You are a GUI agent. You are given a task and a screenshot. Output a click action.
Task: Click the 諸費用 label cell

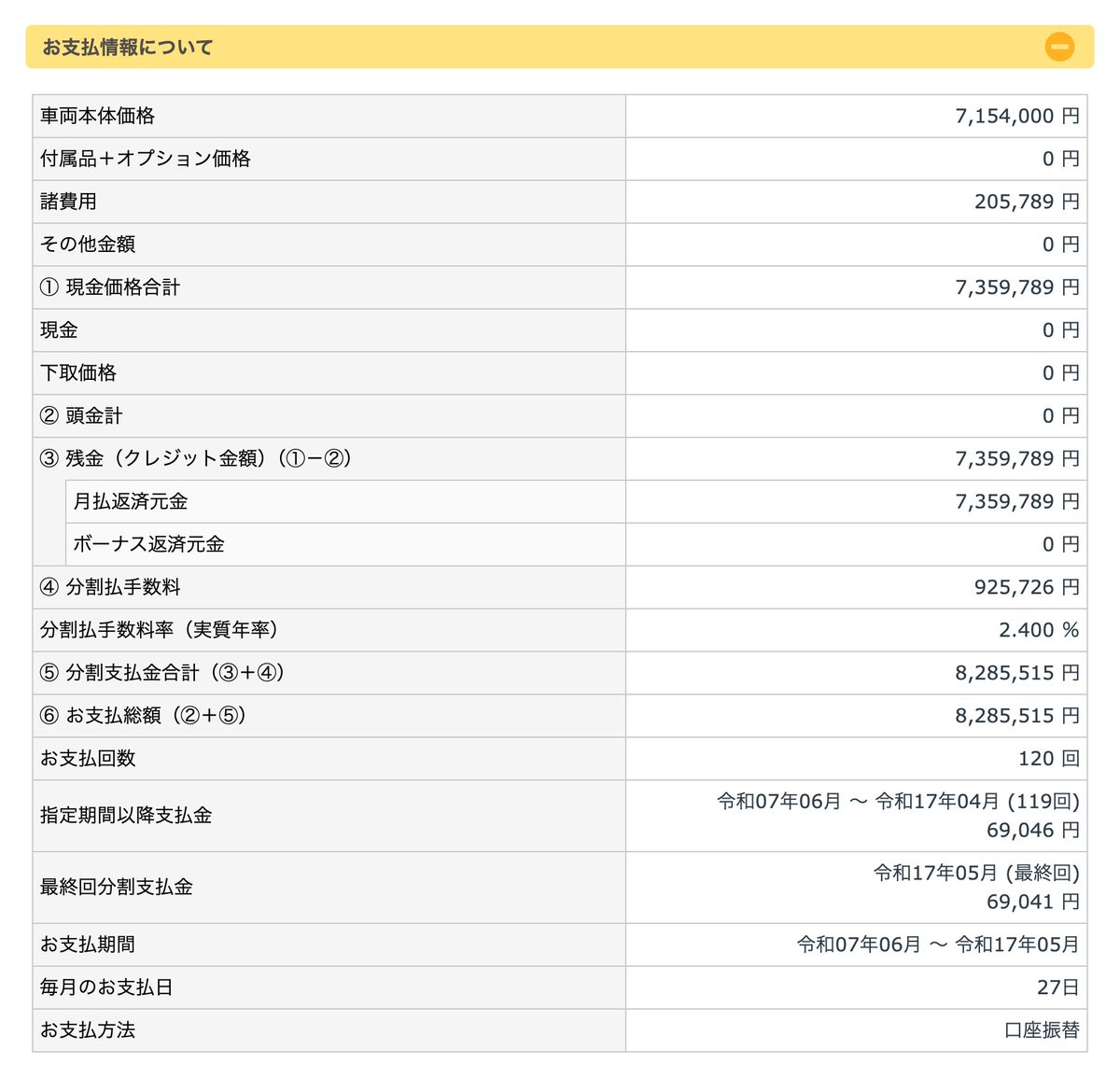point(329,202)
